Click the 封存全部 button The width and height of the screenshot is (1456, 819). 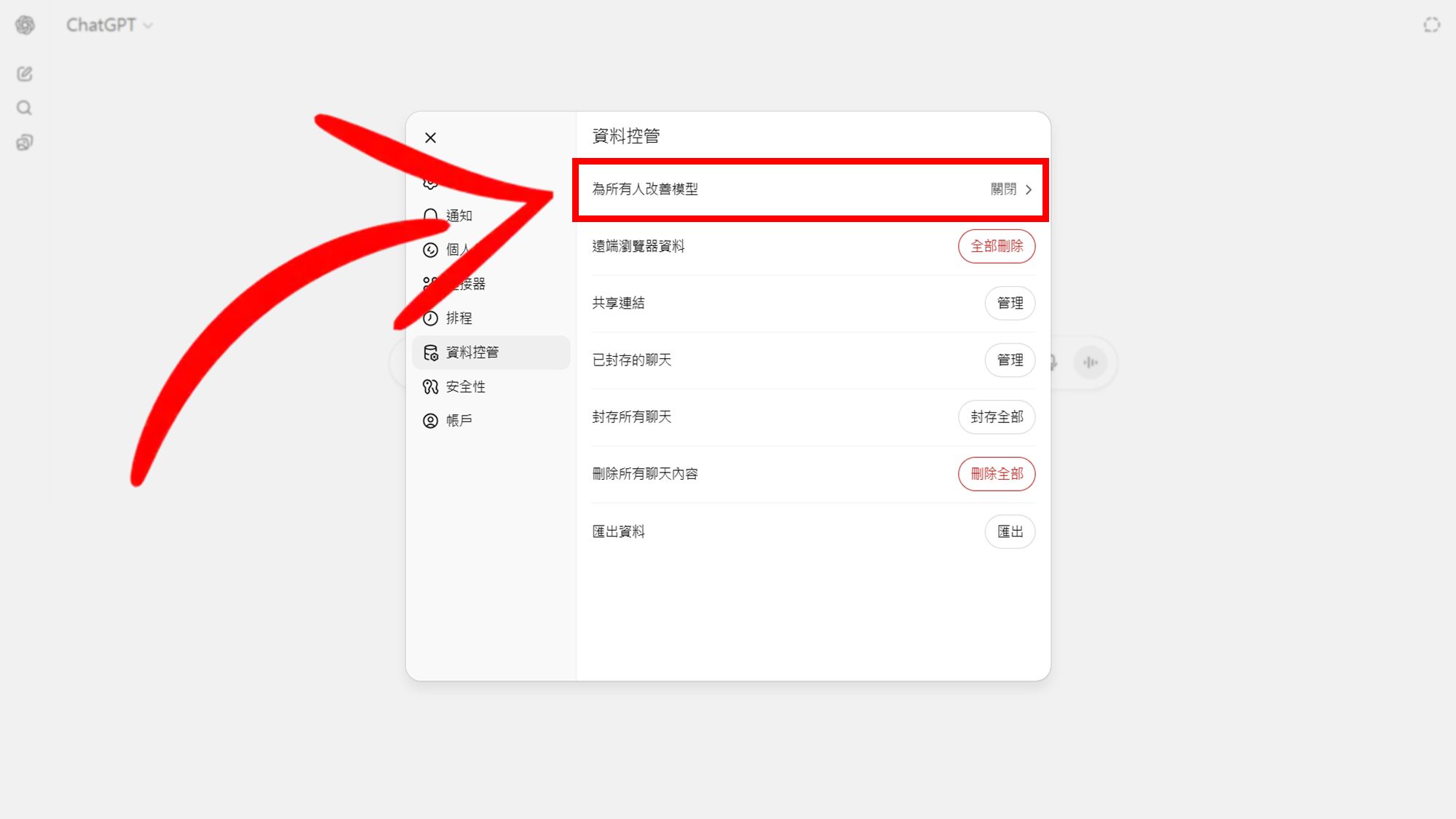997,416
